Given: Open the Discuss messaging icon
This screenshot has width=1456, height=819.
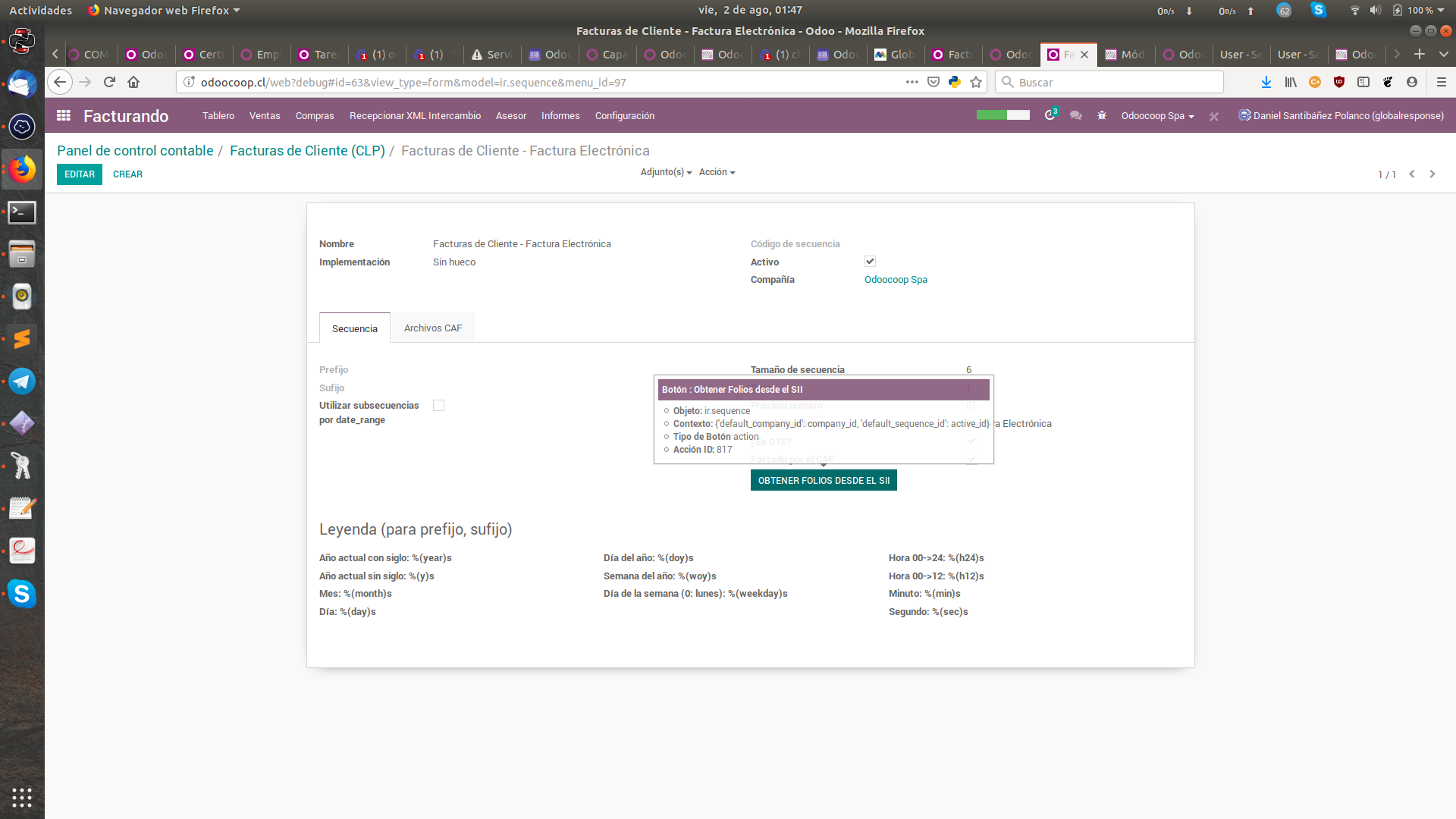Looking at the screenshot, I should coord(1075,115).
